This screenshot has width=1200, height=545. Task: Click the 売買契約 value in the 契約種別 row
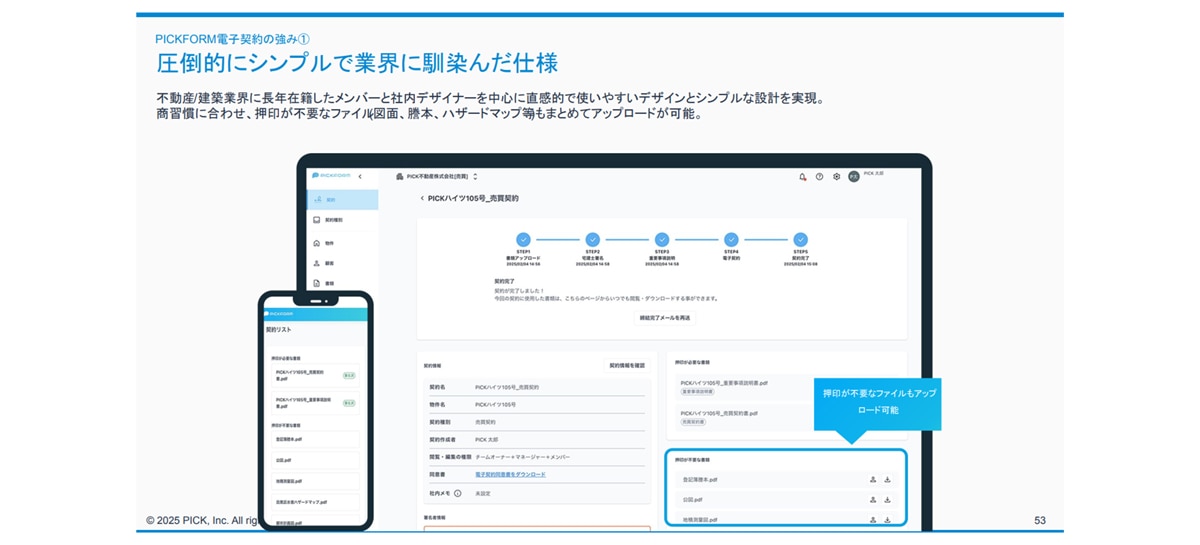click(x=485, y=422)
